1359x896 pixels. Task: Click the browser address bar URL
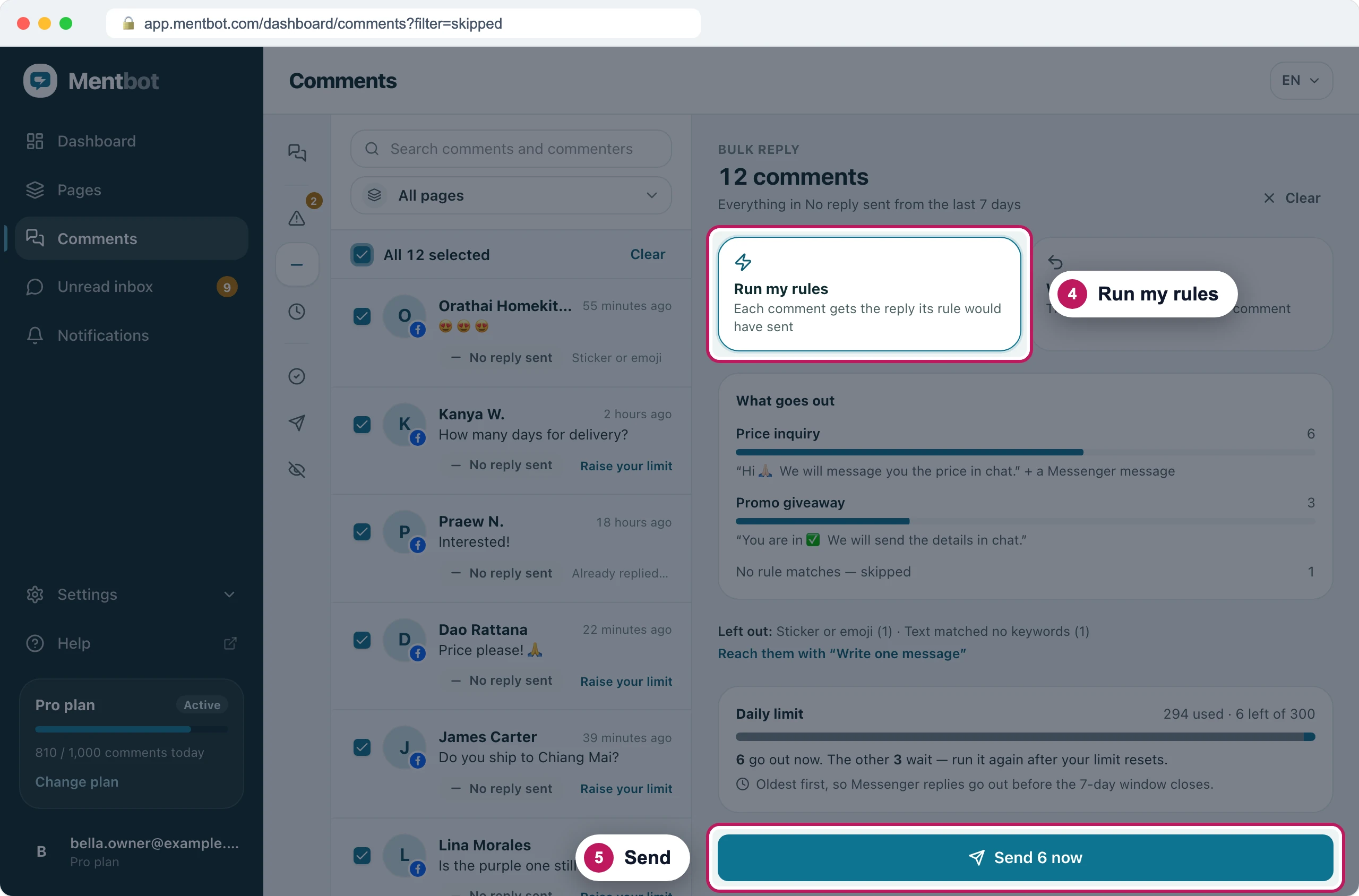tap(323, 23)
